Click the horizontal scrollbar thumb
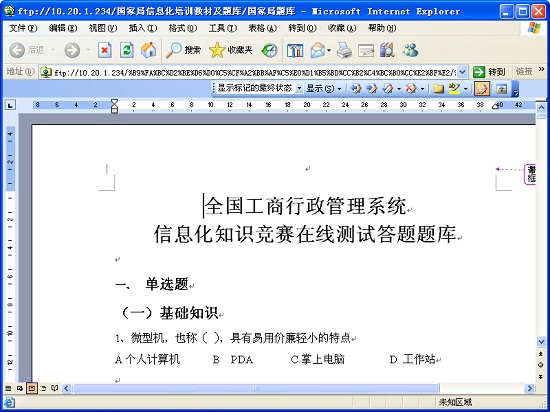The height and width of the screenshot is (412, 550). [256, 388]
